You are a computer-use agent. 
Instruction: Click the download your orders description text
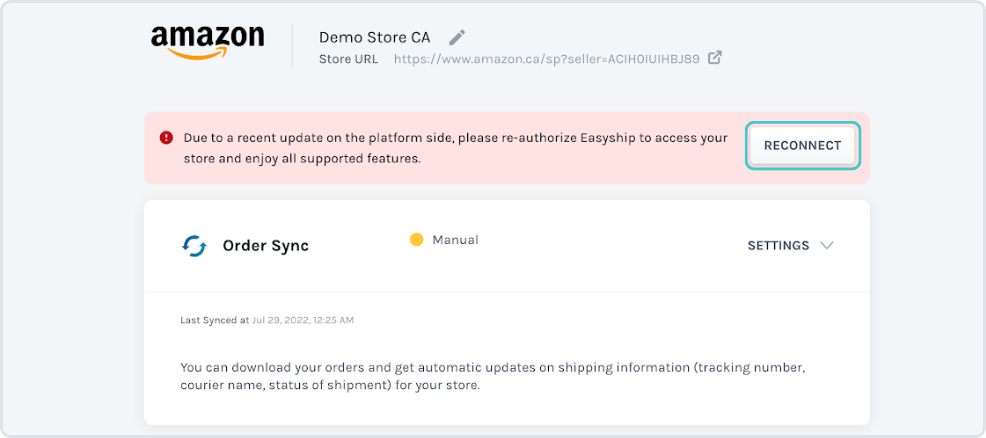tap(492, 376)
